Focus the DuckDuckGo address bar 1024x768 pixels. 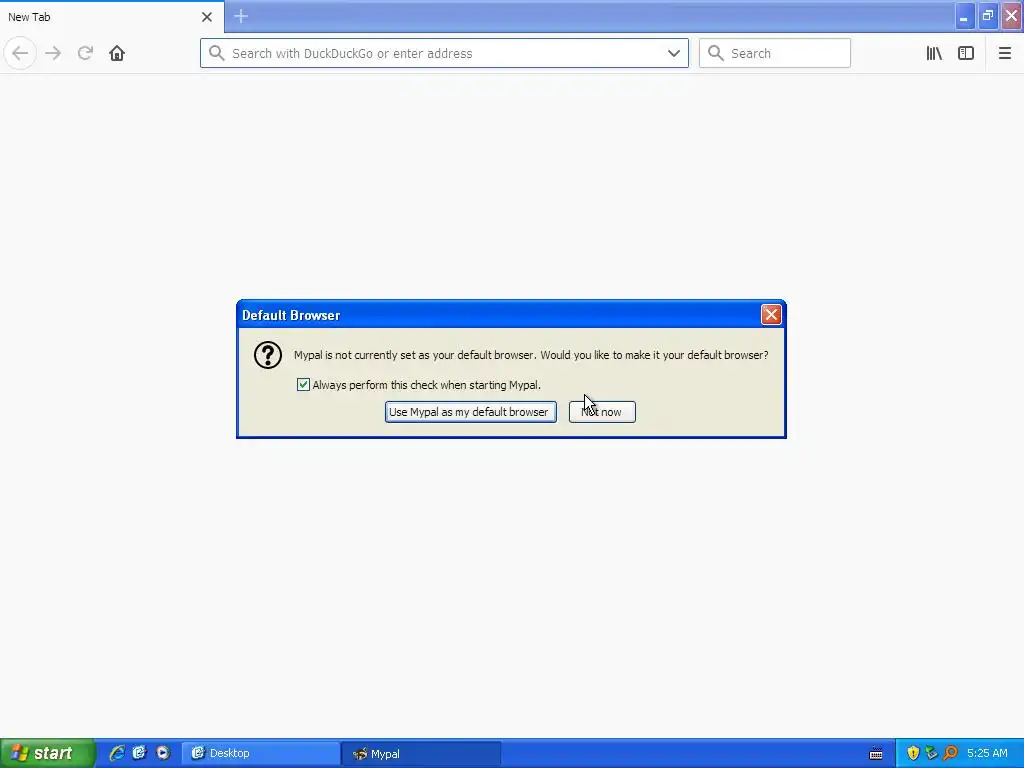click(x=444, y=53)
